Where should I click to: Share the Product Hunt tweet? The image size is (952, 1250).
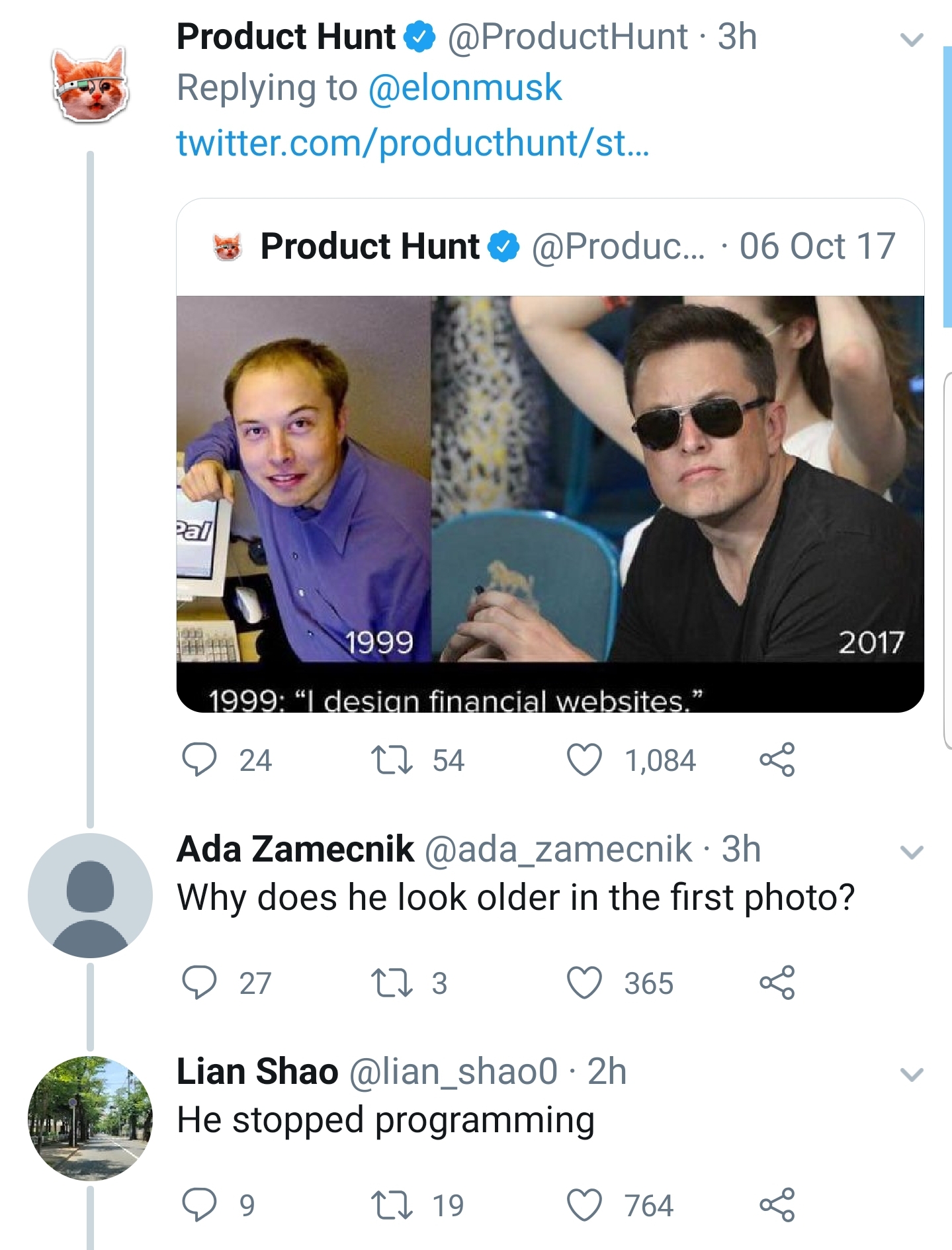pyautogui.click(x=777, y=760)
